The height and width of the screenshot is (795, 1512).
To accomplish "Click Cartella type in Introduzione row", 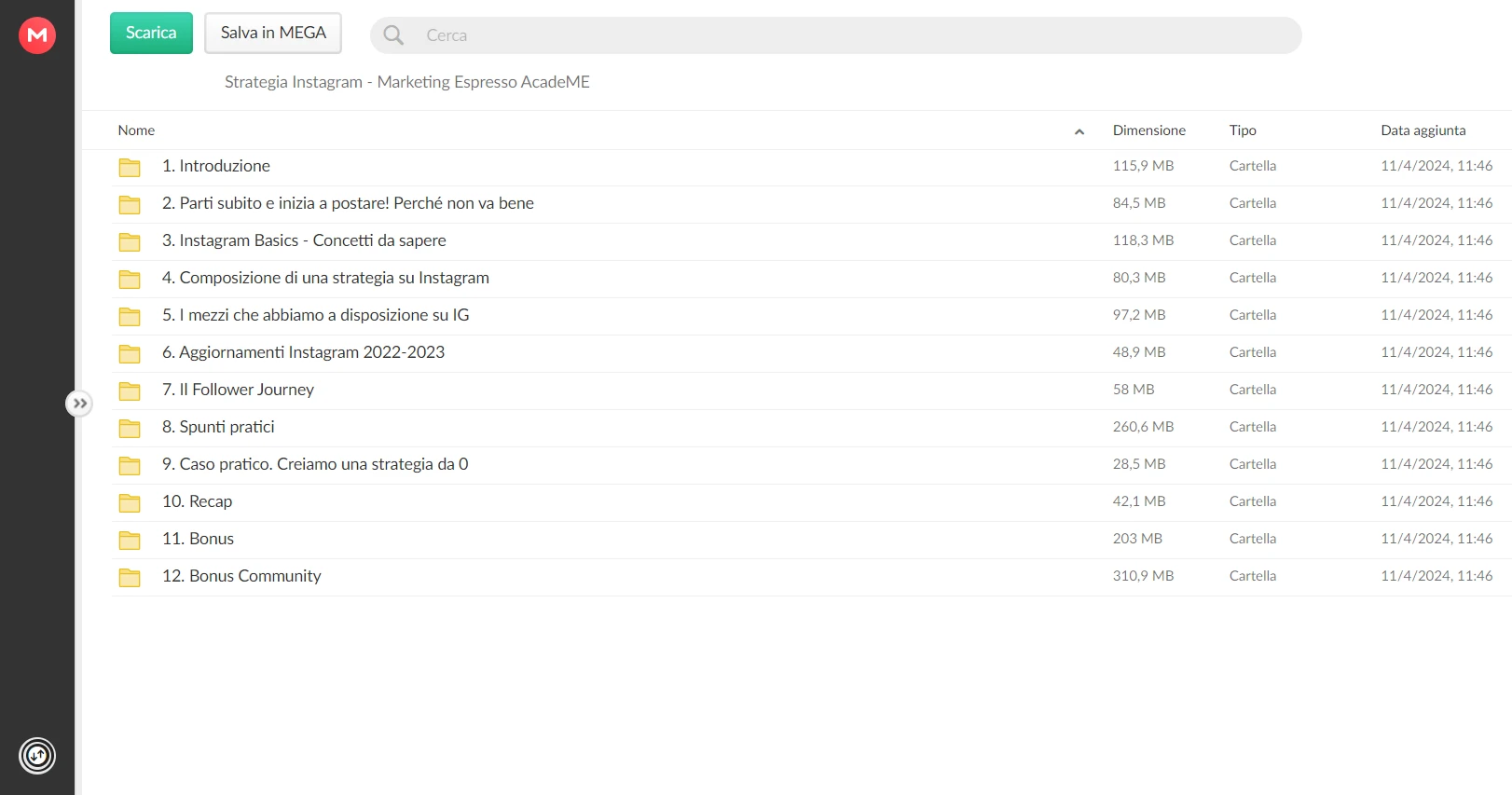I will point(1253,166).
